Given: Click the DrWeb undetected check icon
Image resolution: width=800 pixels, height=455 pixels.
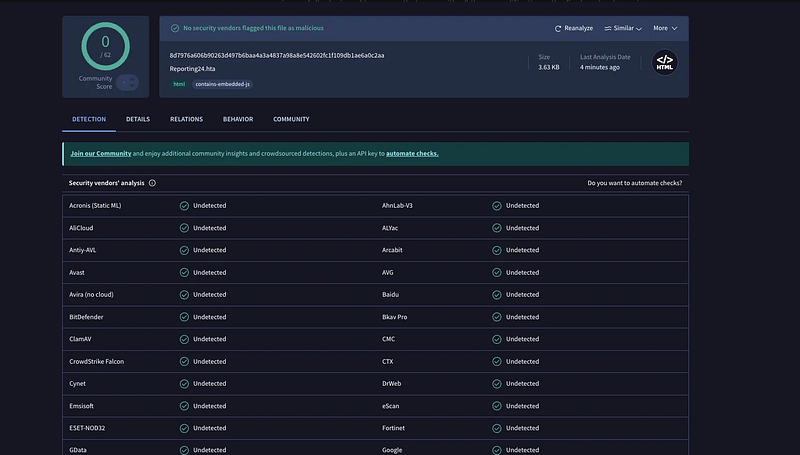Looking at the screenshot, I should pos(496,384).
